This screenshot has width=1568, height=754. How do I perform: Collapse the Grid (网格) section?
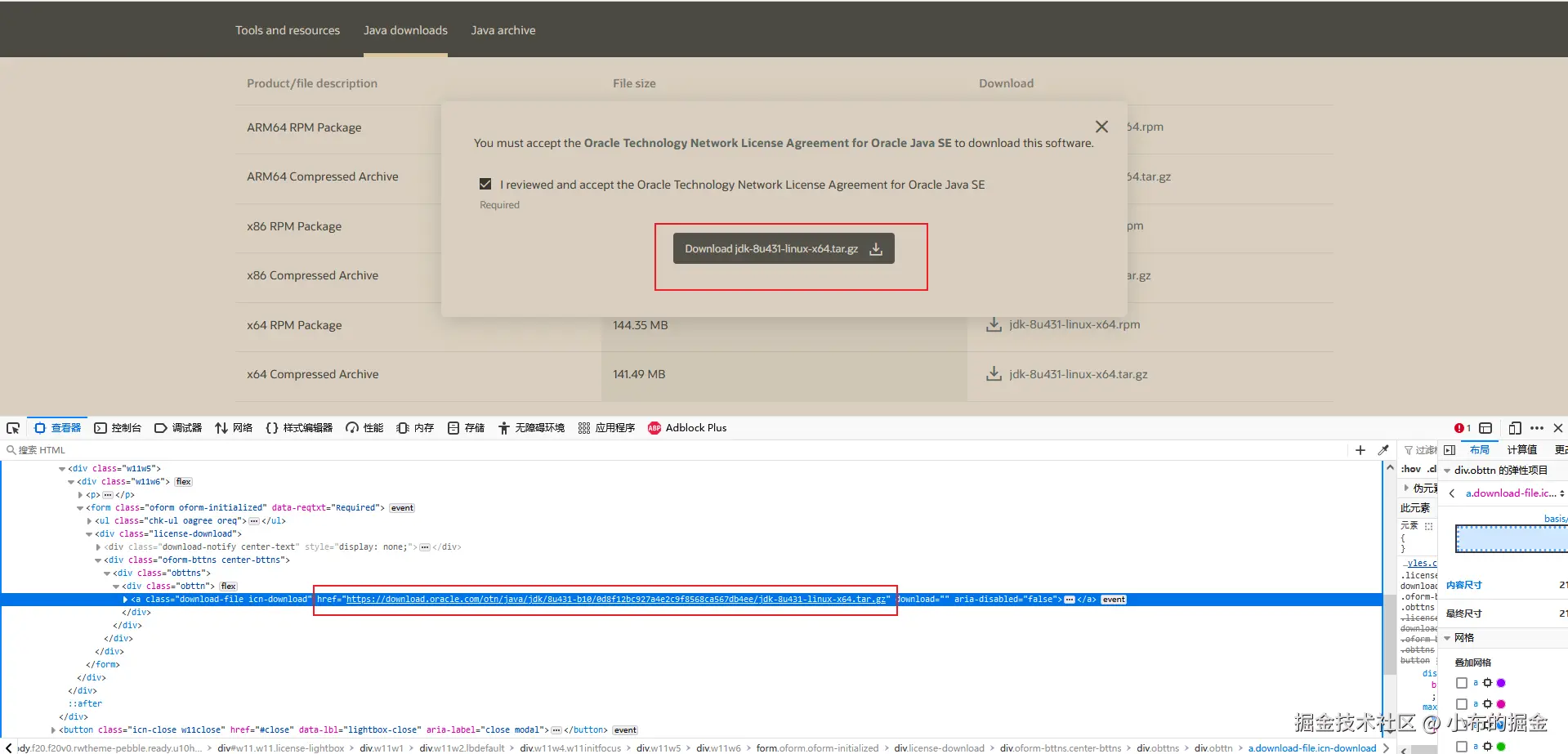point(1448,638)
